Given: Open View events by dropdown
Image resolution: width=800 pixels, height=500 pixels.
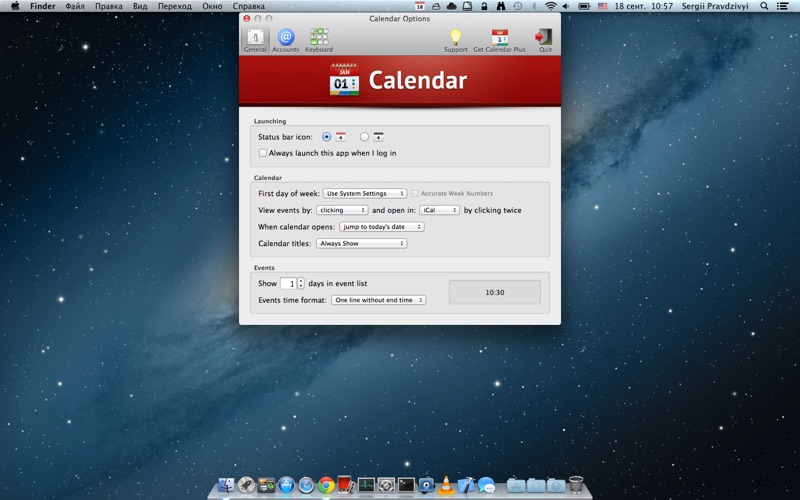Looking at the screenshot, I should pos(342,210).
